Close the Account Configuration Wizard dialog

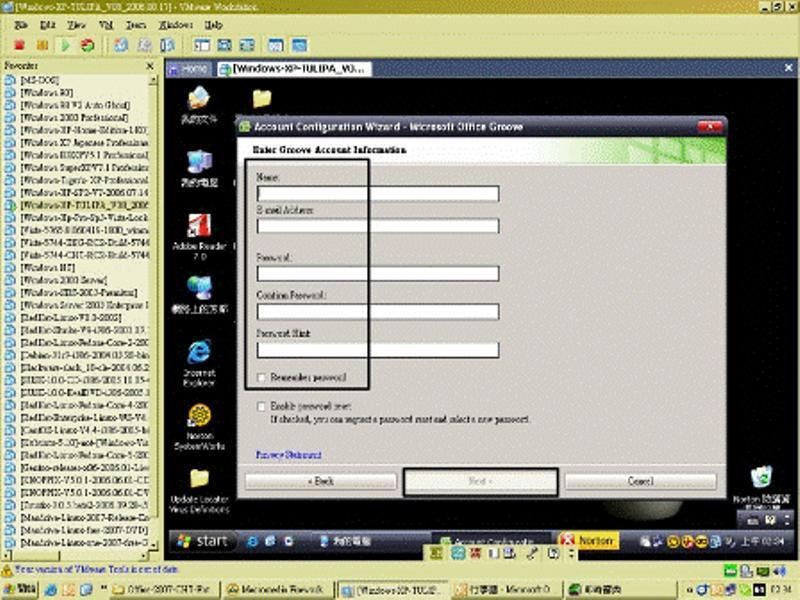[710, 126]
